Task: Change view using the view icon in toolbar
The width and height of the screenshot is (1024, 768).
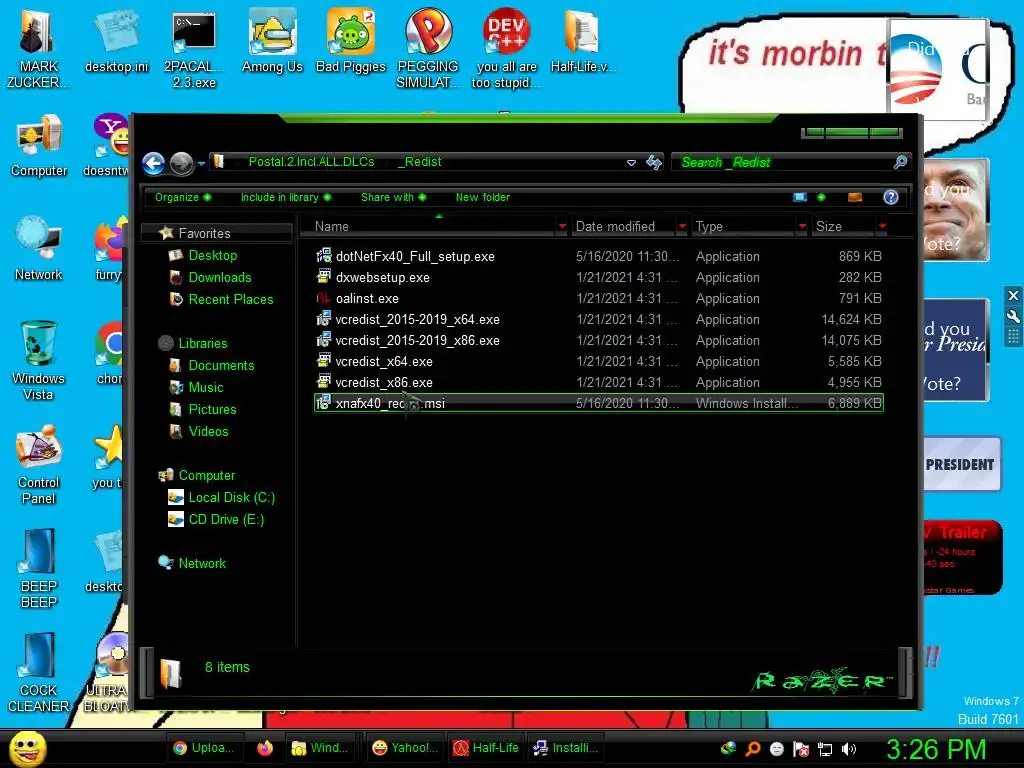Action: (800, 197)
